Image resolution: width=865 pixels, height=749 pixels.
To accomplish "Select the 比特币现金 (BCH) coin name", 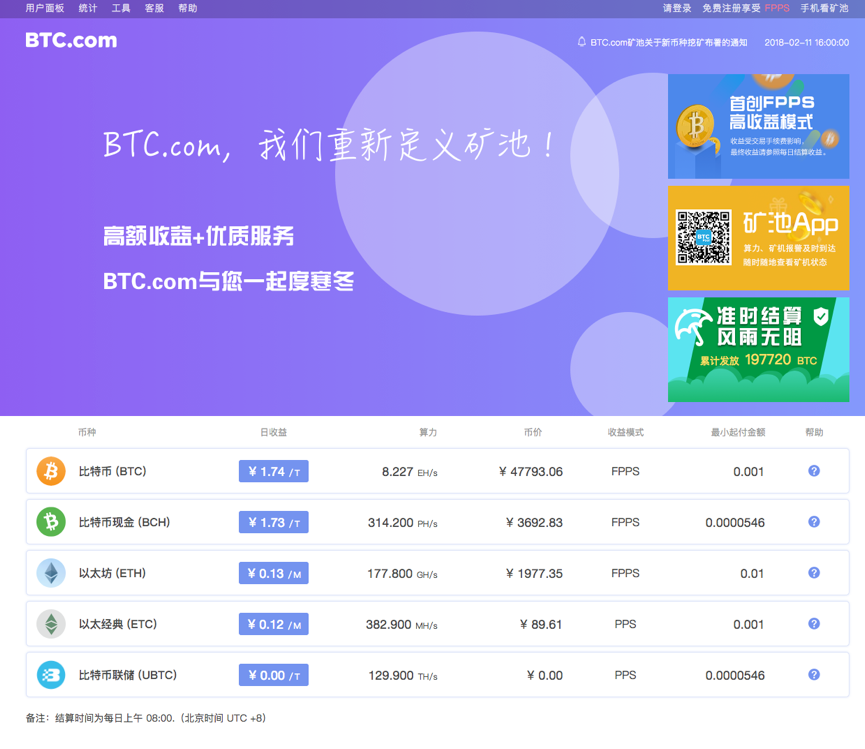I will tap(124, 522).
